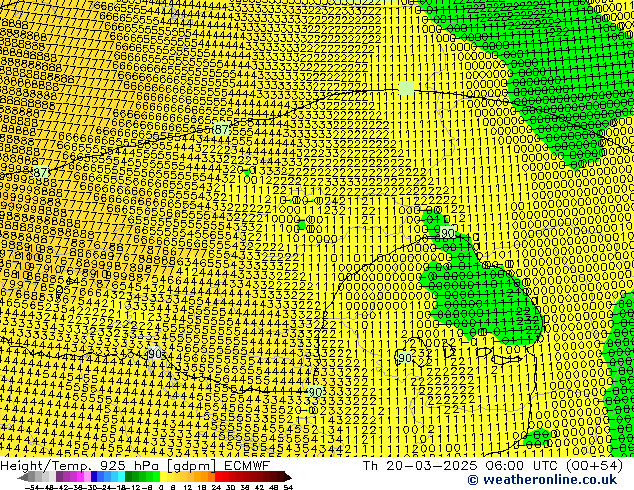The width and height of the screenshot is (634, 490).
Task: Pick the bright red swatch above 24 label
Action: [x=219, y=477]
